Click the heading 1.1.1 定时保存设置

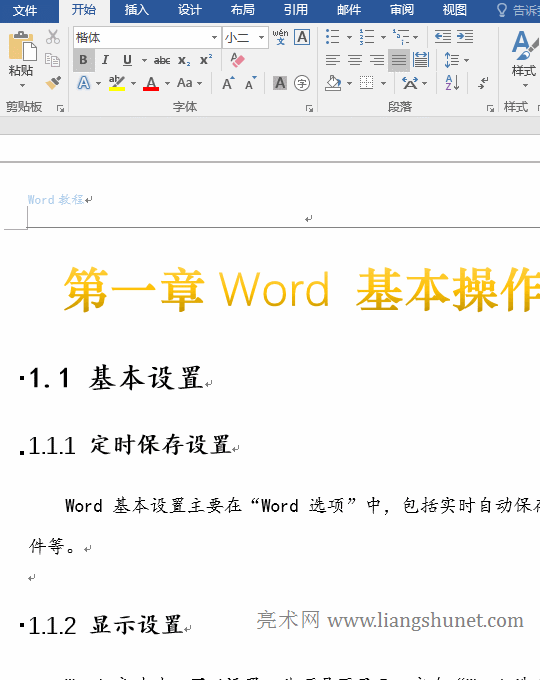pyautogui.click(x=129, y=445)
